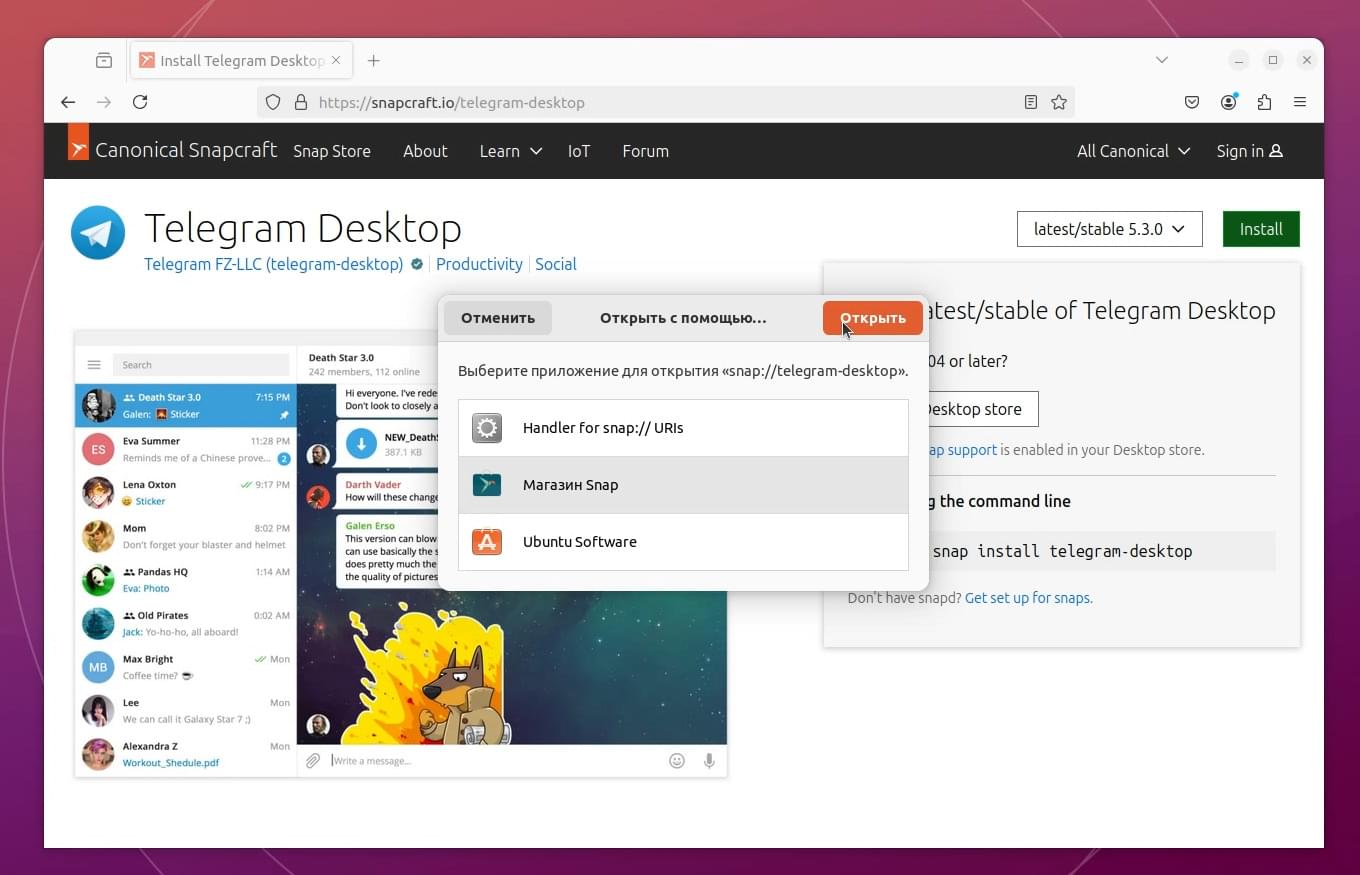
Task: Open Snap Store in the navigation bar
Action: (x=332, y=151)
